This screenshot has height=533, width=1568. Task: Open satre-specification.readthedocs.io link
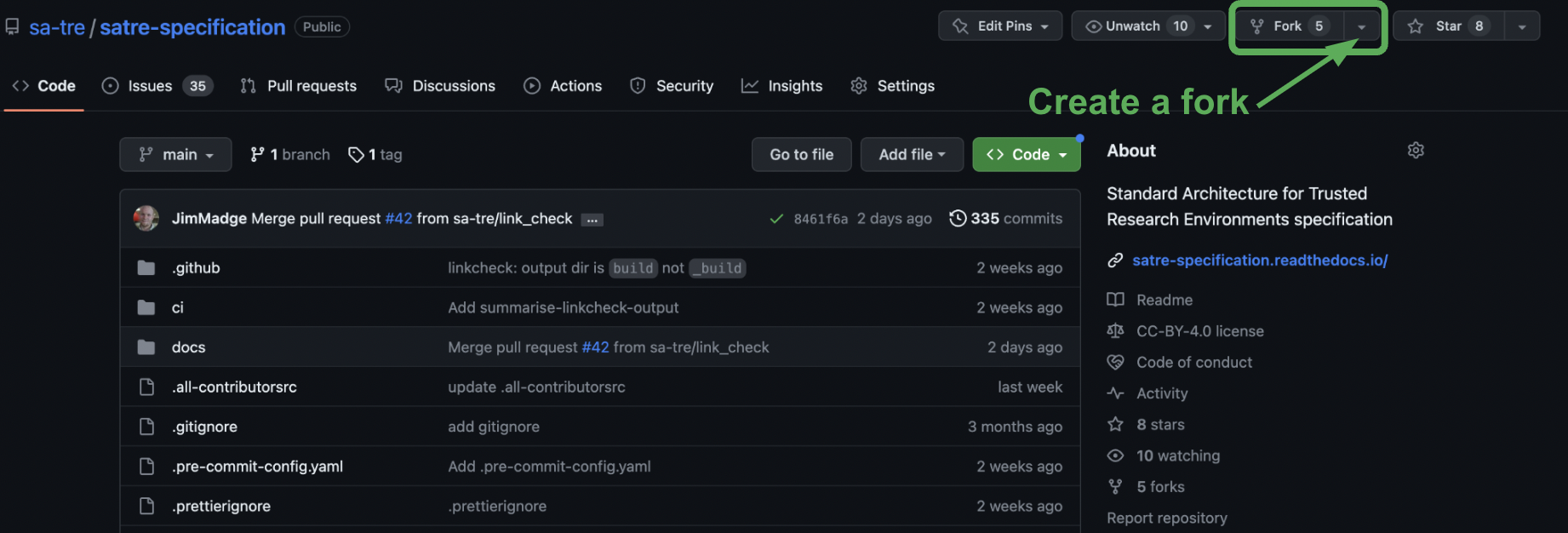click(1260, 261)
